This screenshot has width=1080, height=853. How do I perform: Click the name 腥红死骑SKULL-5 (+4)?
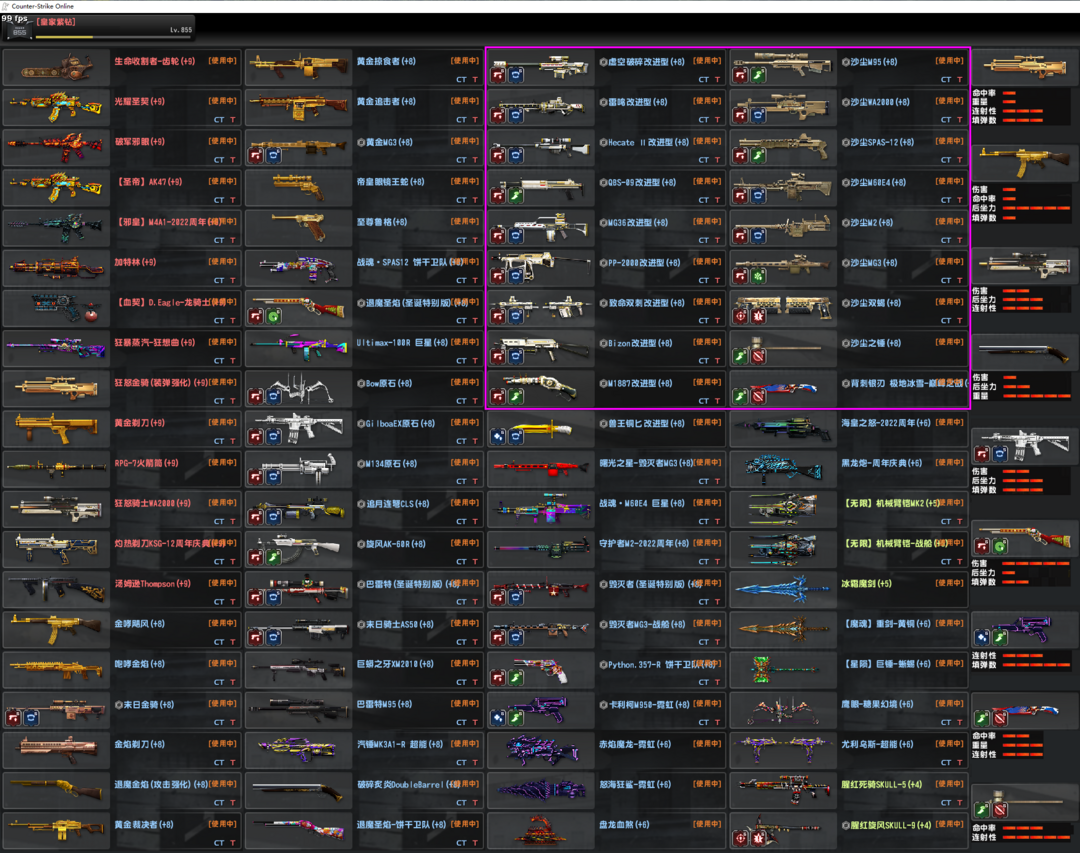[882, 784]
